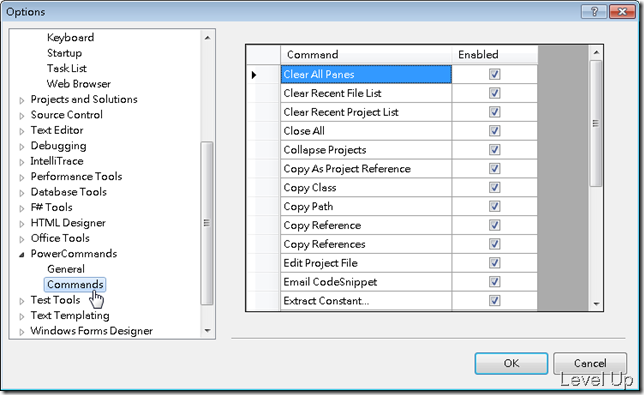Uncheck Enabled for Clear Recent File List
This screenshot has width=644, height=395.
(494, 93)
